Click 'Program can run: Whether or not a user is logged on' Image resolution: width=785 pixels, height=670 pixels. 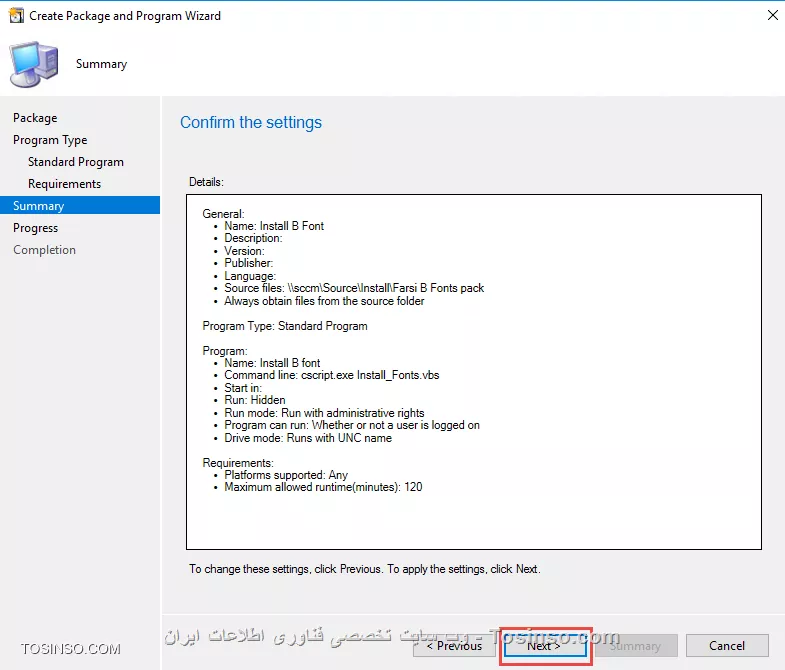click(x=352, y=426)
